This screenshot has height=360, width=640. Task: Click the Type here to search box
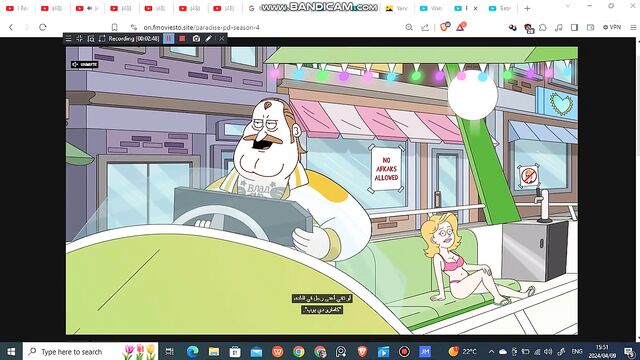coord(90,351)
